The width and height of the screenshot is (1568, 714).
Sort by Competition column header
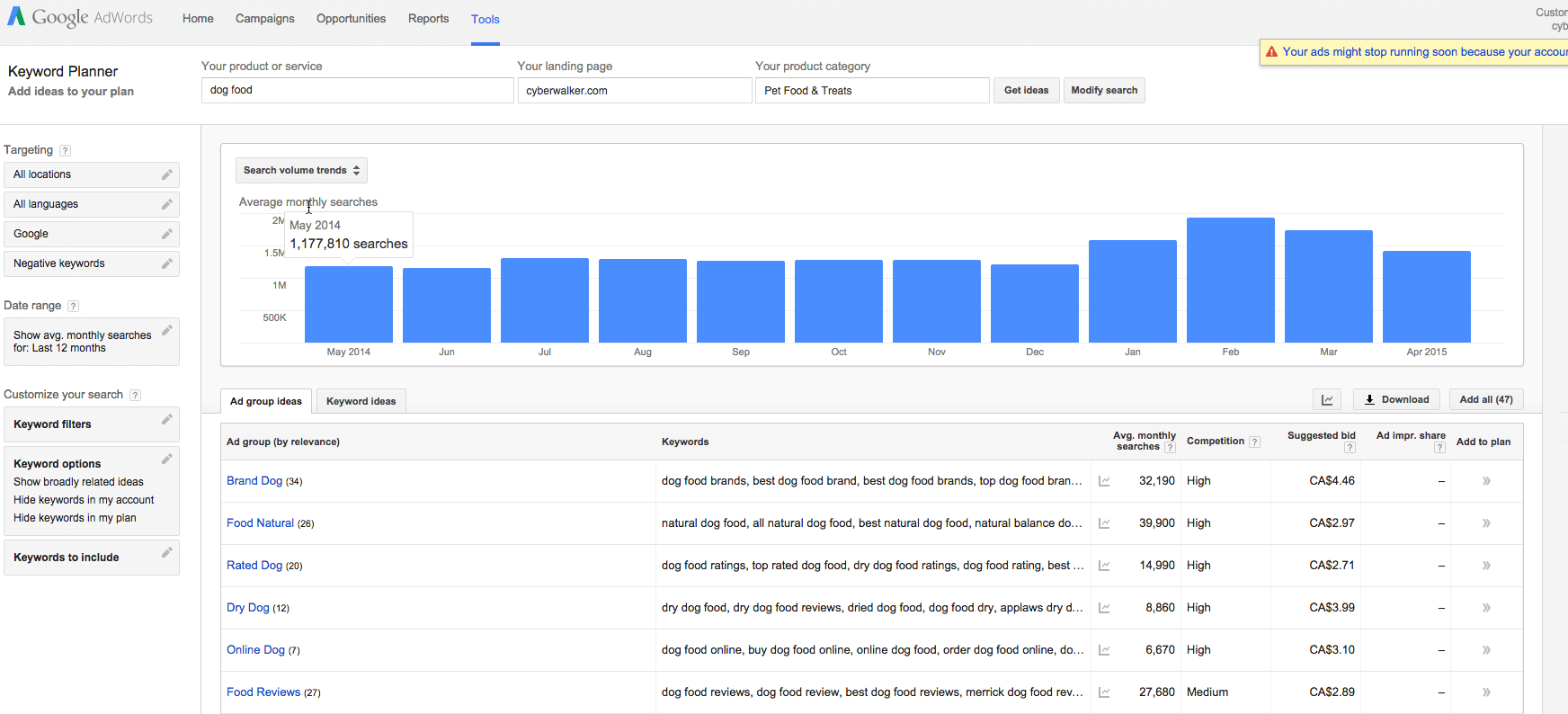1216,442
